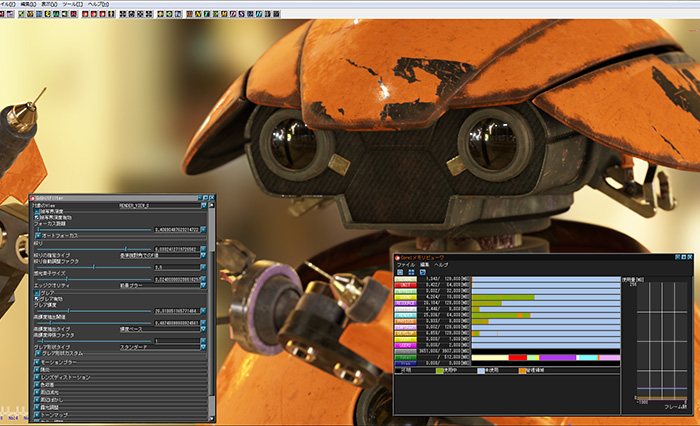The image size is (700, 426).
Task: Expand the モーションブラー section
Action: [37, 362]
